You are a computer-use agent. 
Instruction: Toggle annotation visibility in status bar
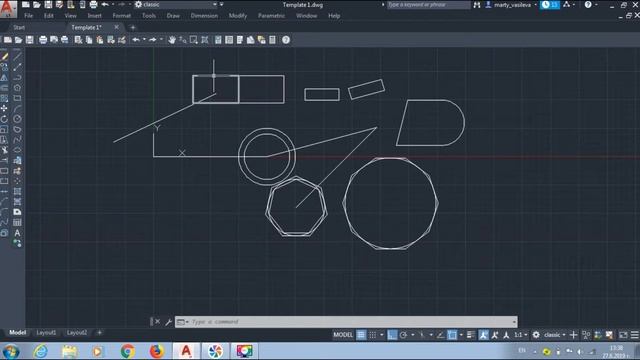click(x=484, y=335)
